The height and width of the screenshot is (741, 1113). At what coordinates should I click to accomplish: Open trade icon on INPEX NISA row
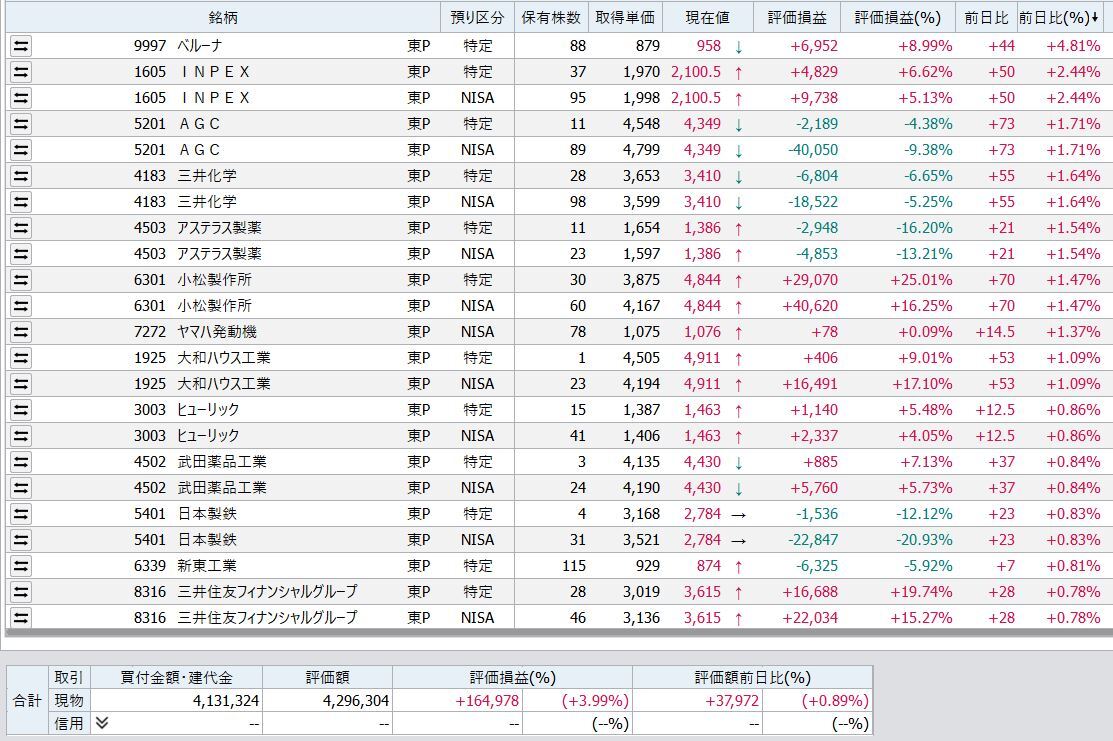tap(21, 98)
